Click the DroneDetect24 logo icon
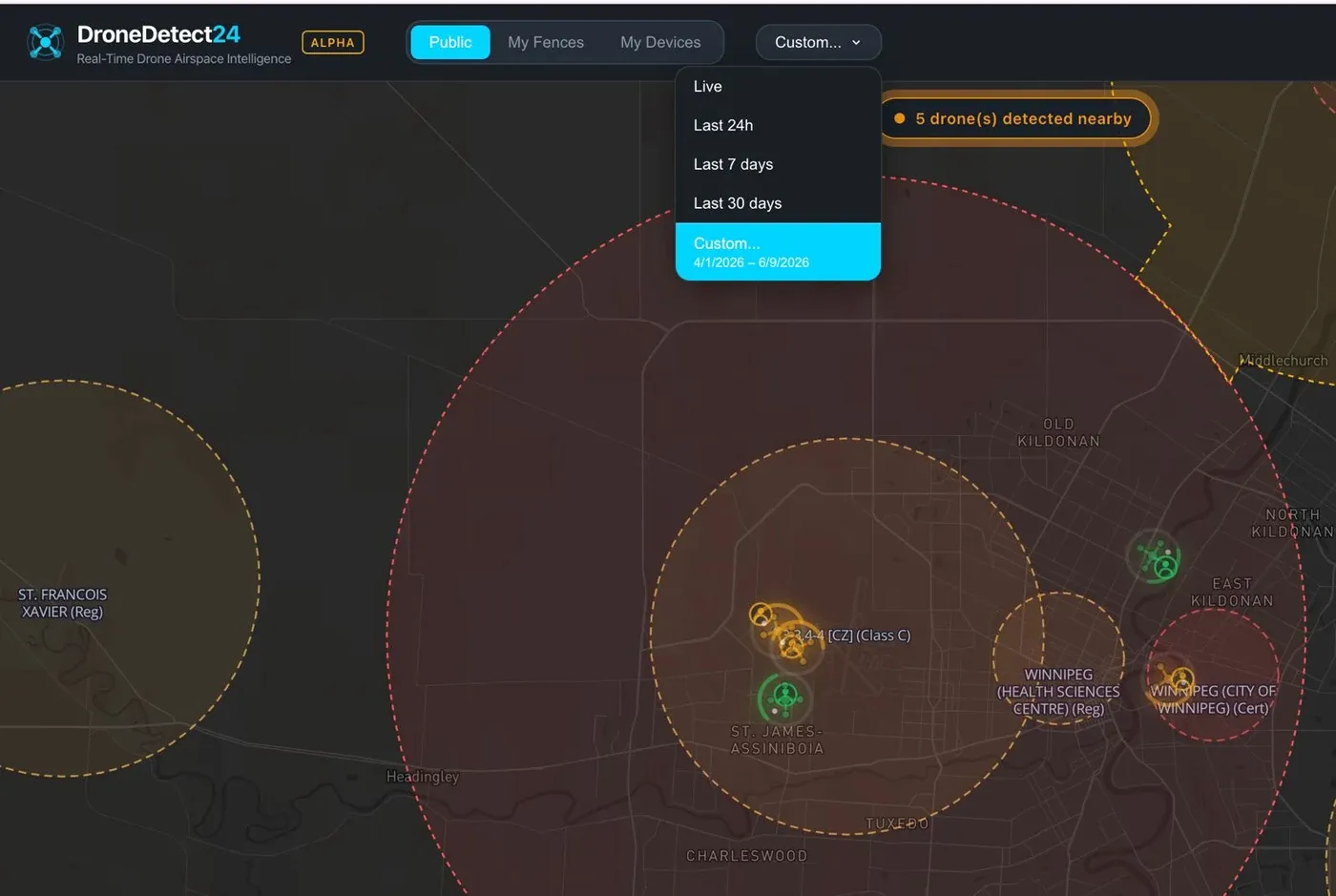 45,42
